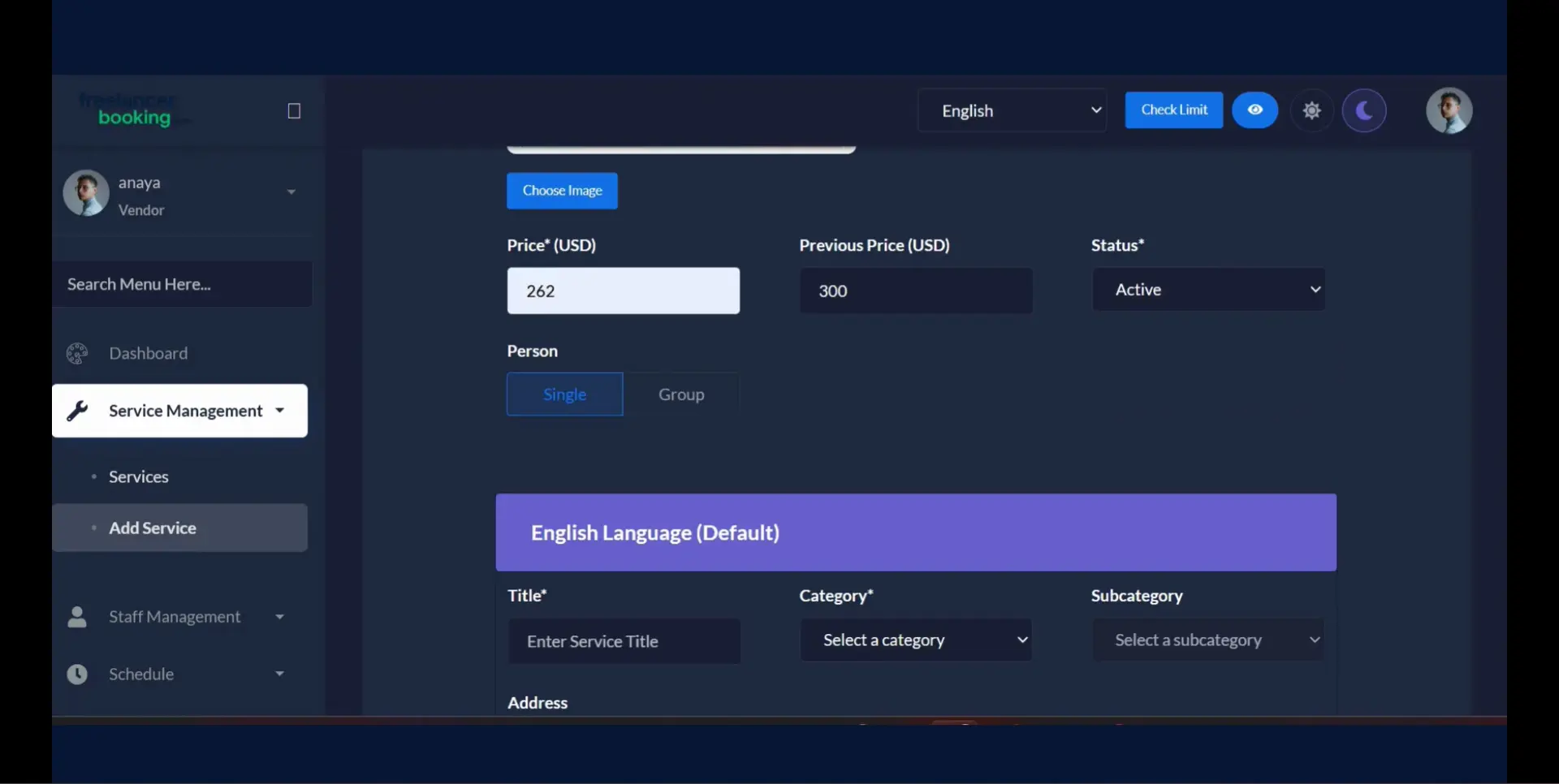The height and width of the screenshot is (784, 1559).
Task: Click the Enter Service Title field
Action: (x=624, y=641)
